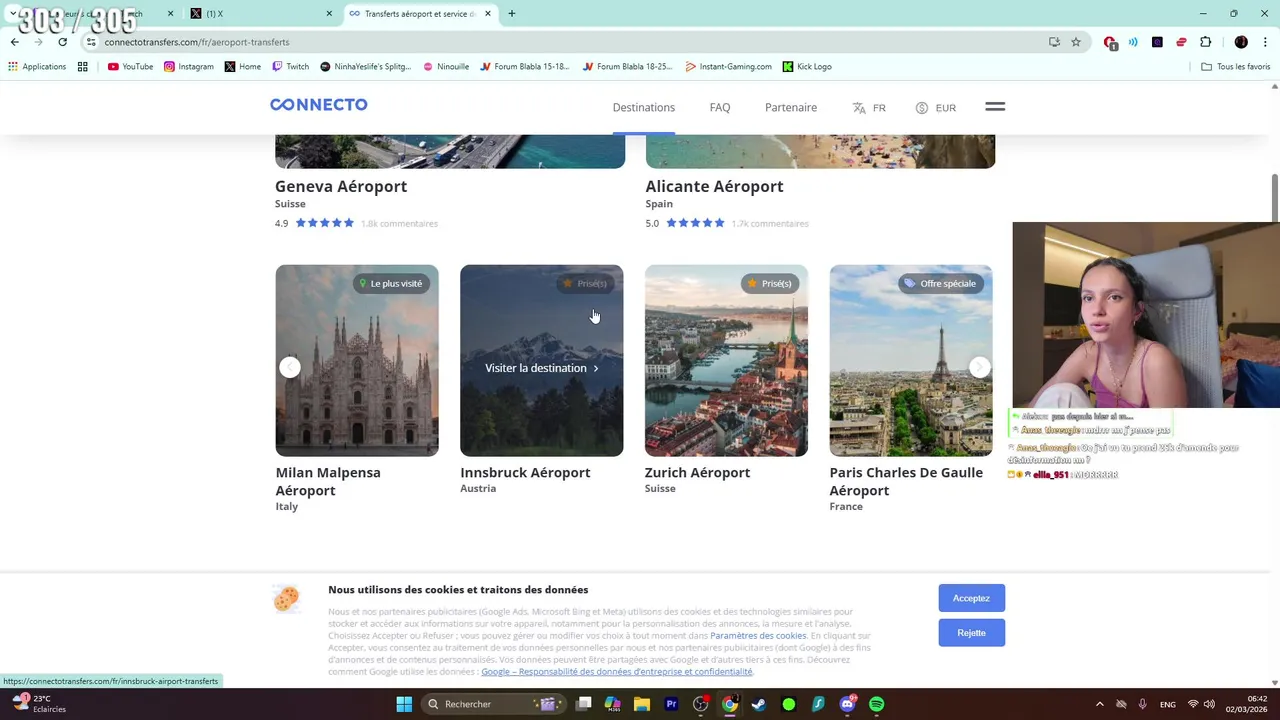The height and width of the screenshot is (720, 1280).
Task: Click the Milan Malpensa Aéroport title
Action: (x=328, y=481)
